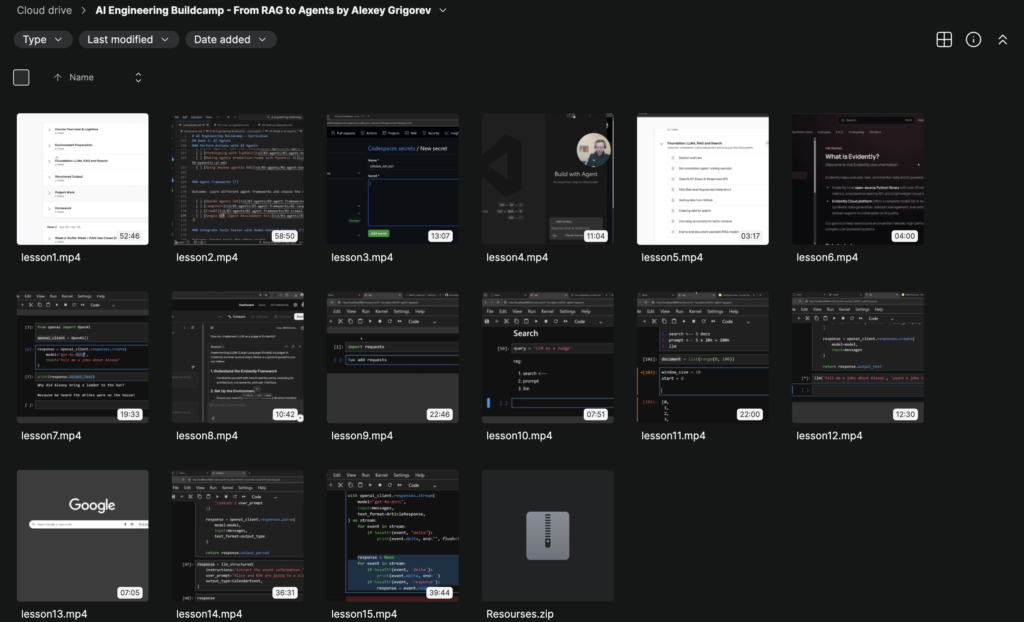The width and height of the screenshot is (1024, 622).
Task: Select the lesson6.mp4 Evidently video
Action: [x=857, y=178]
